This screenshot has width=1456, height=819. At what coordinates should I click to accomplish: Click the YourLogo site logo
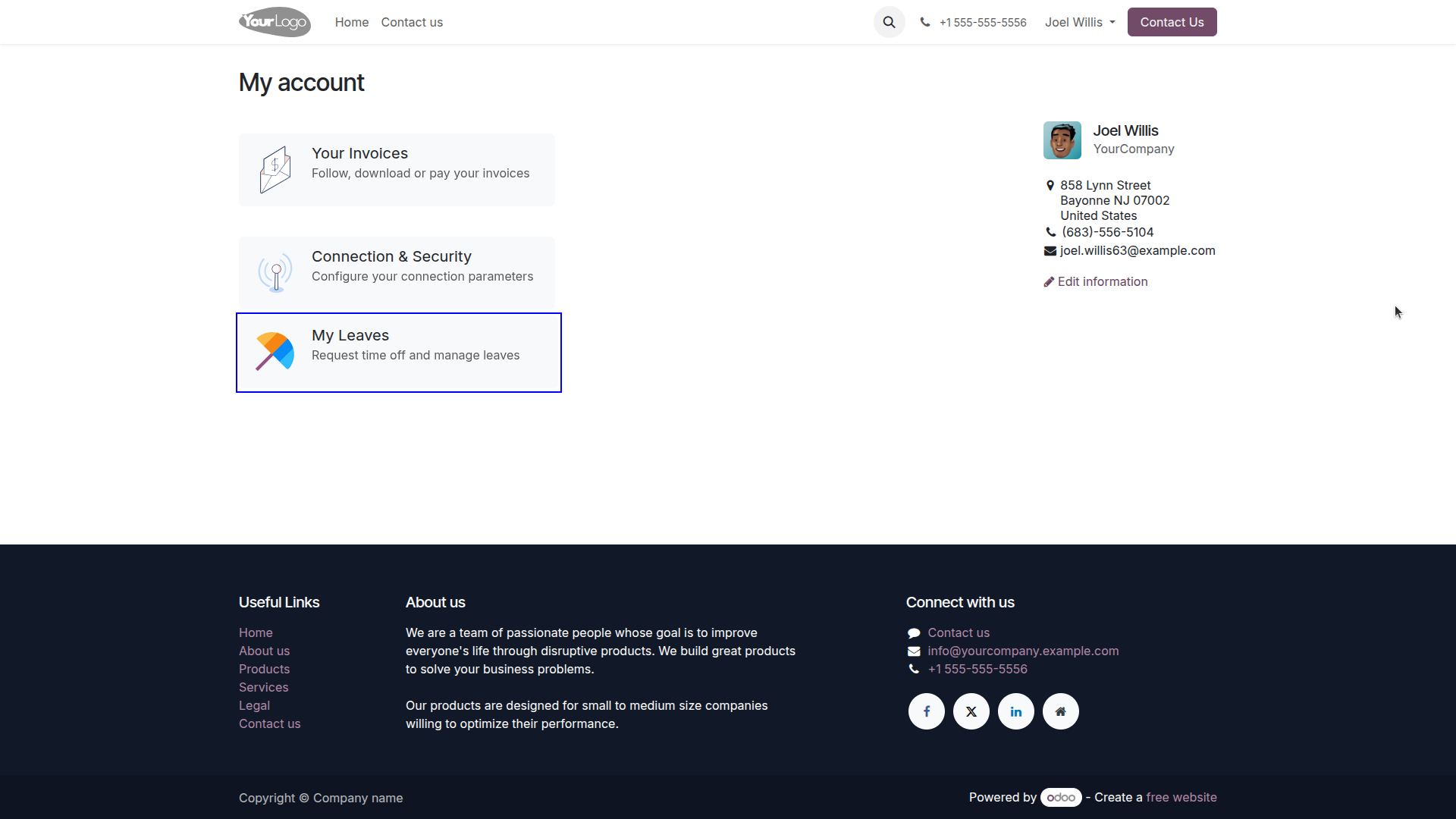point(275,22)
